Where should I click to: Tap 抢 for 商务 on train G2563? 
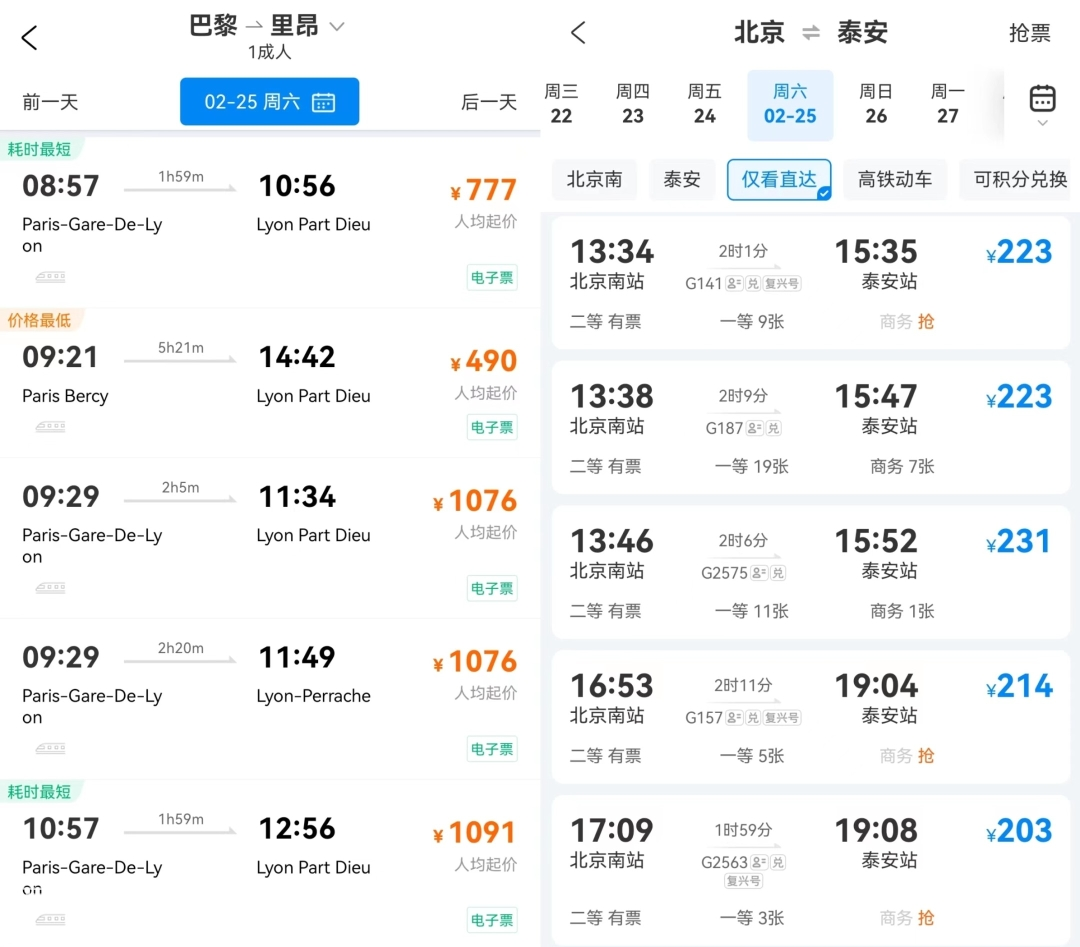(926, 918)
